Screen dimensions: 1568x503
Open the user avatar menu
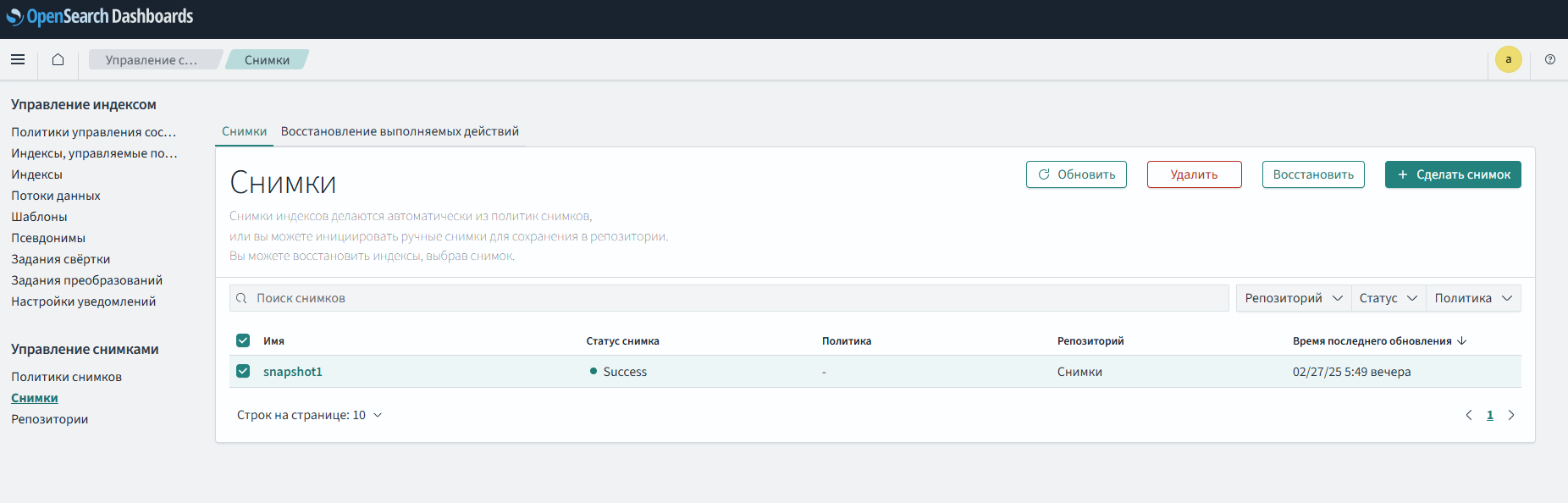point(1508,59)
